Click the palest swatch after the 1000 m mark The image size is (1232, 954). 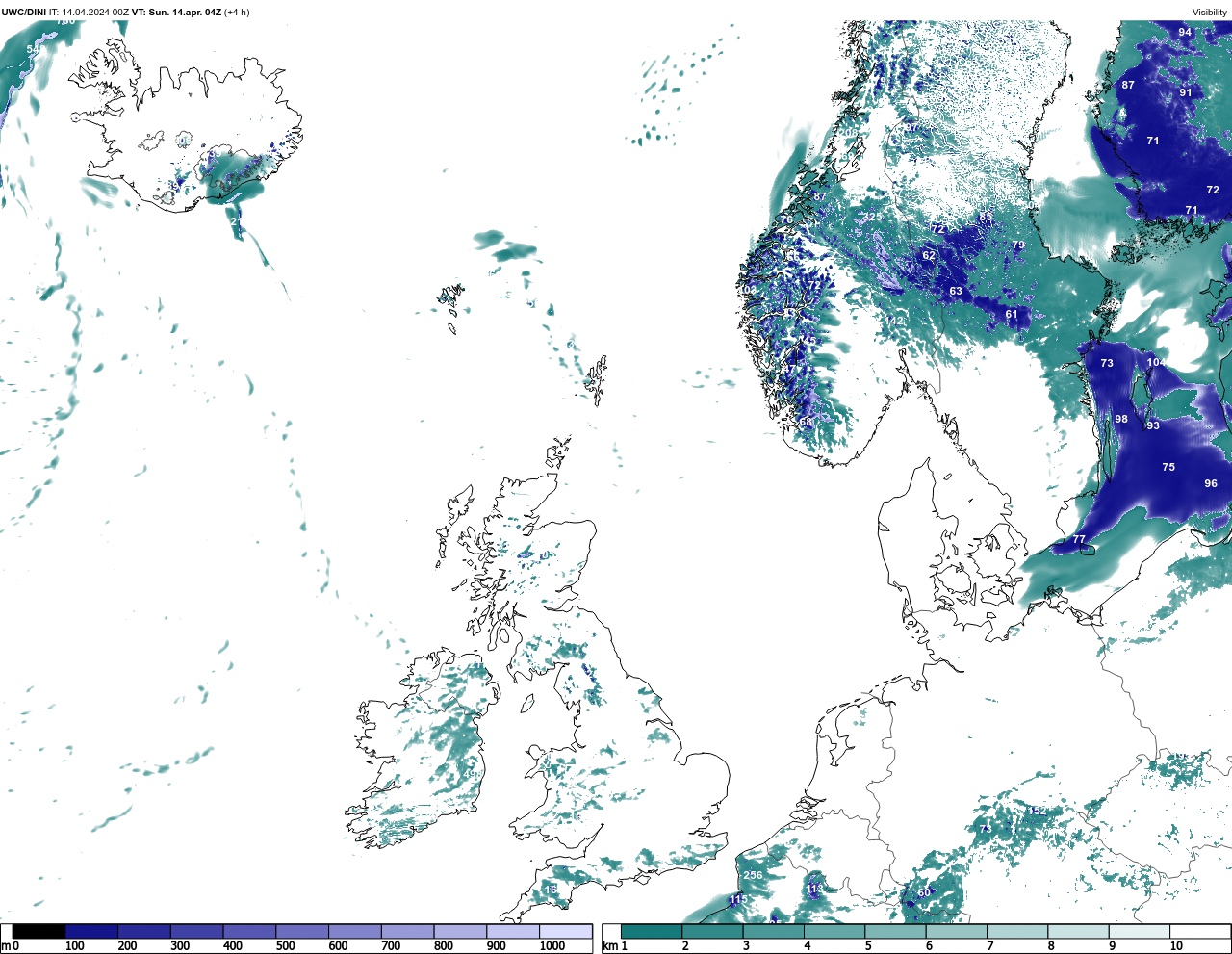pos(566,931)
